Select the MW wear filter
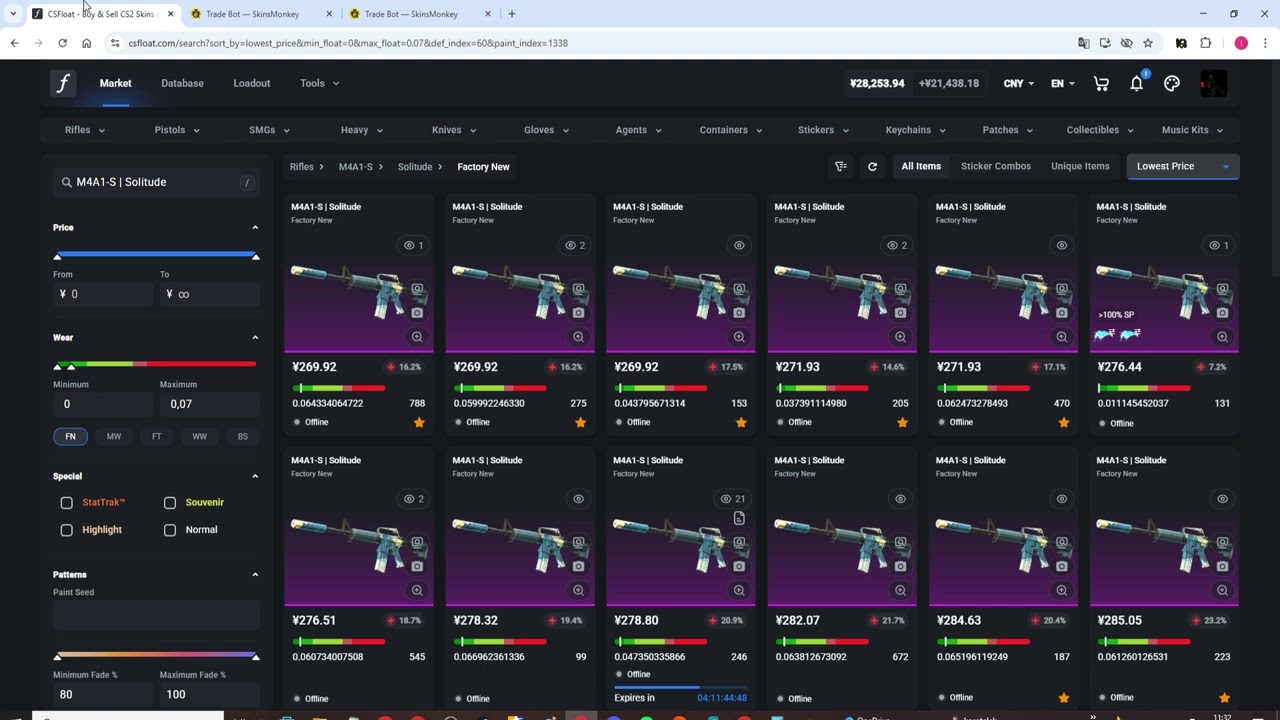Image resolution: width=1280 pixels, height=720 pixels. pyautogui.click(x=114, y=437)
